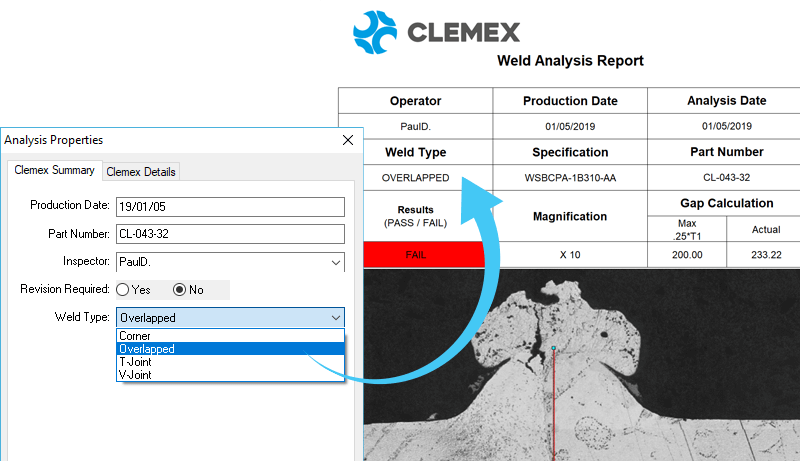Image resolution: width=800 pixels, height=461 pixels.
Task: Collapse the Weld Type dropdown
Action: tap(334, 318)
